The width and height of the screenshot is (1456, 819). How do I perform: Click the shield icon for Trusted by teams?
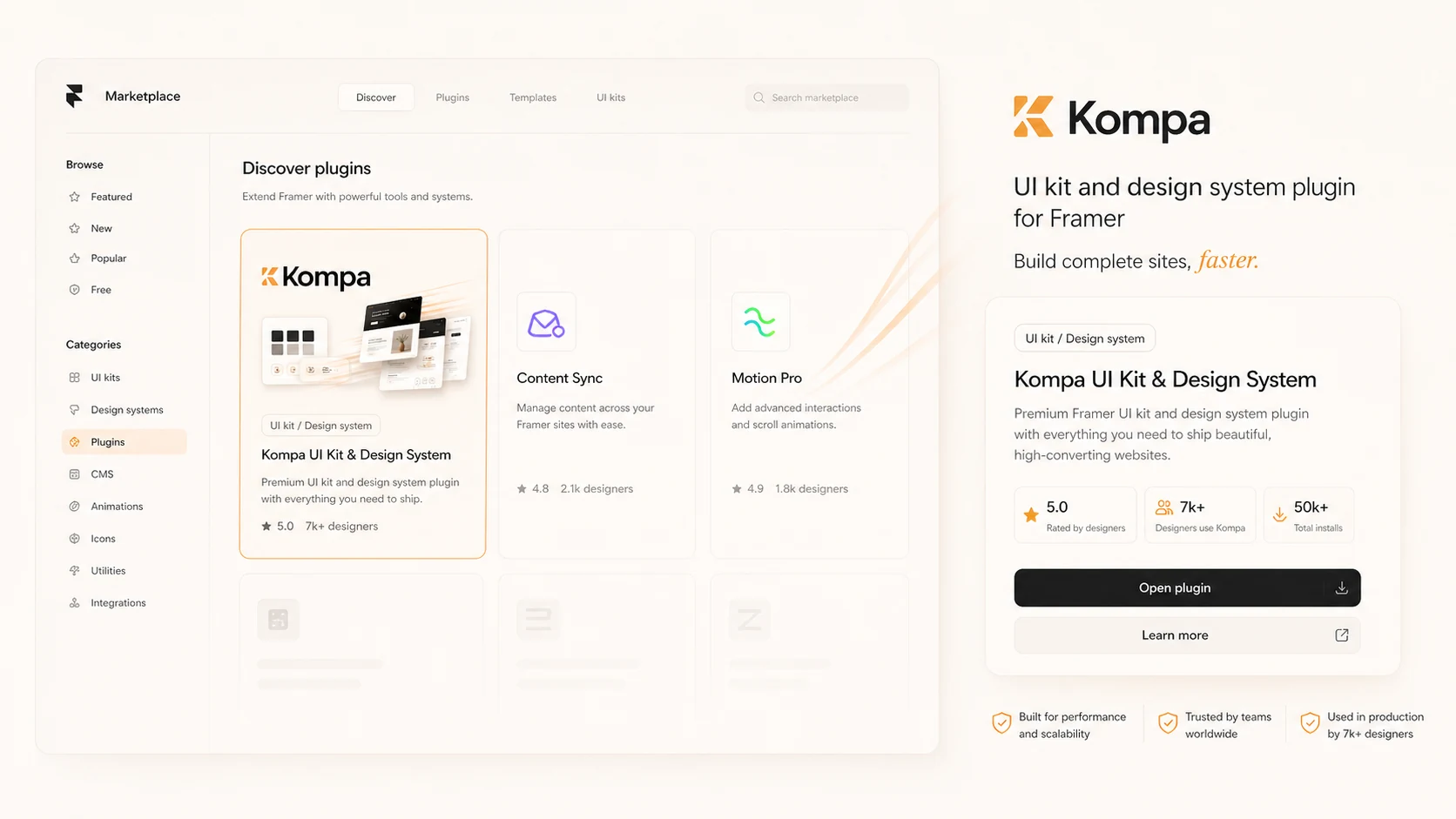coord(1168,723)
